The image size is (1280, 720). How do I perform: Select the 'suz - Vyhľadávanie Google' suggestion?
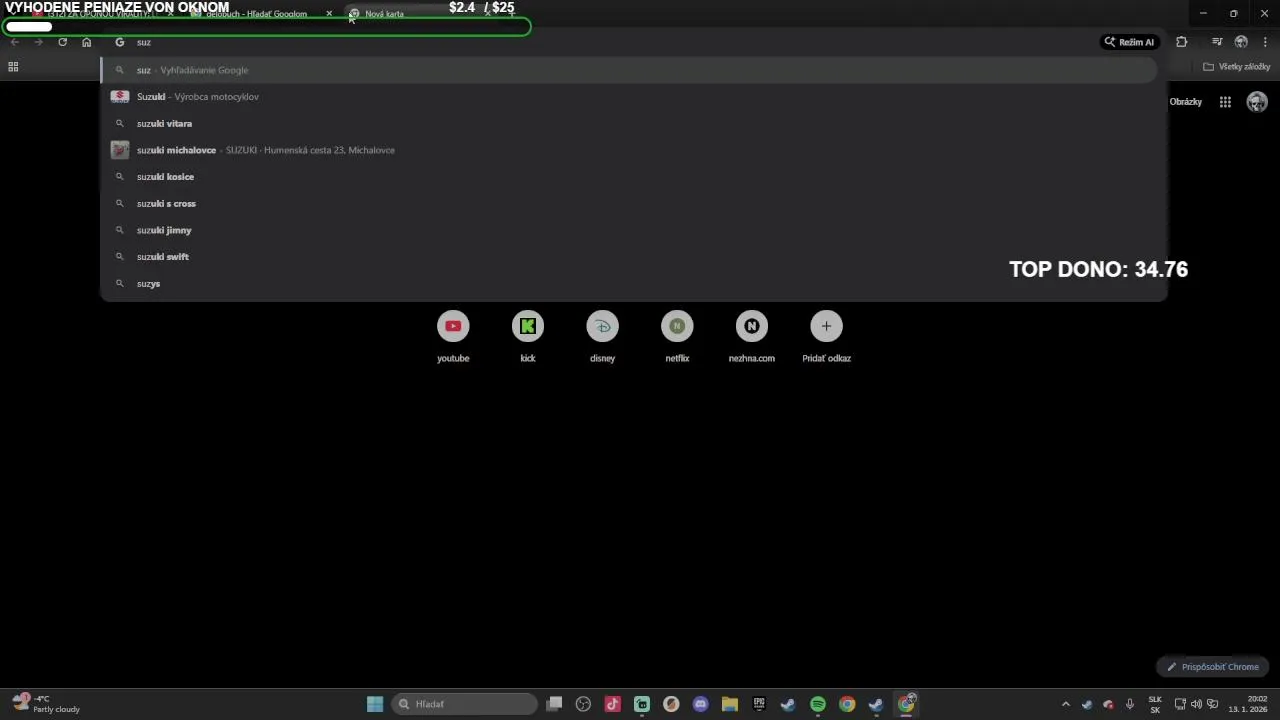(x=629, y=70)
